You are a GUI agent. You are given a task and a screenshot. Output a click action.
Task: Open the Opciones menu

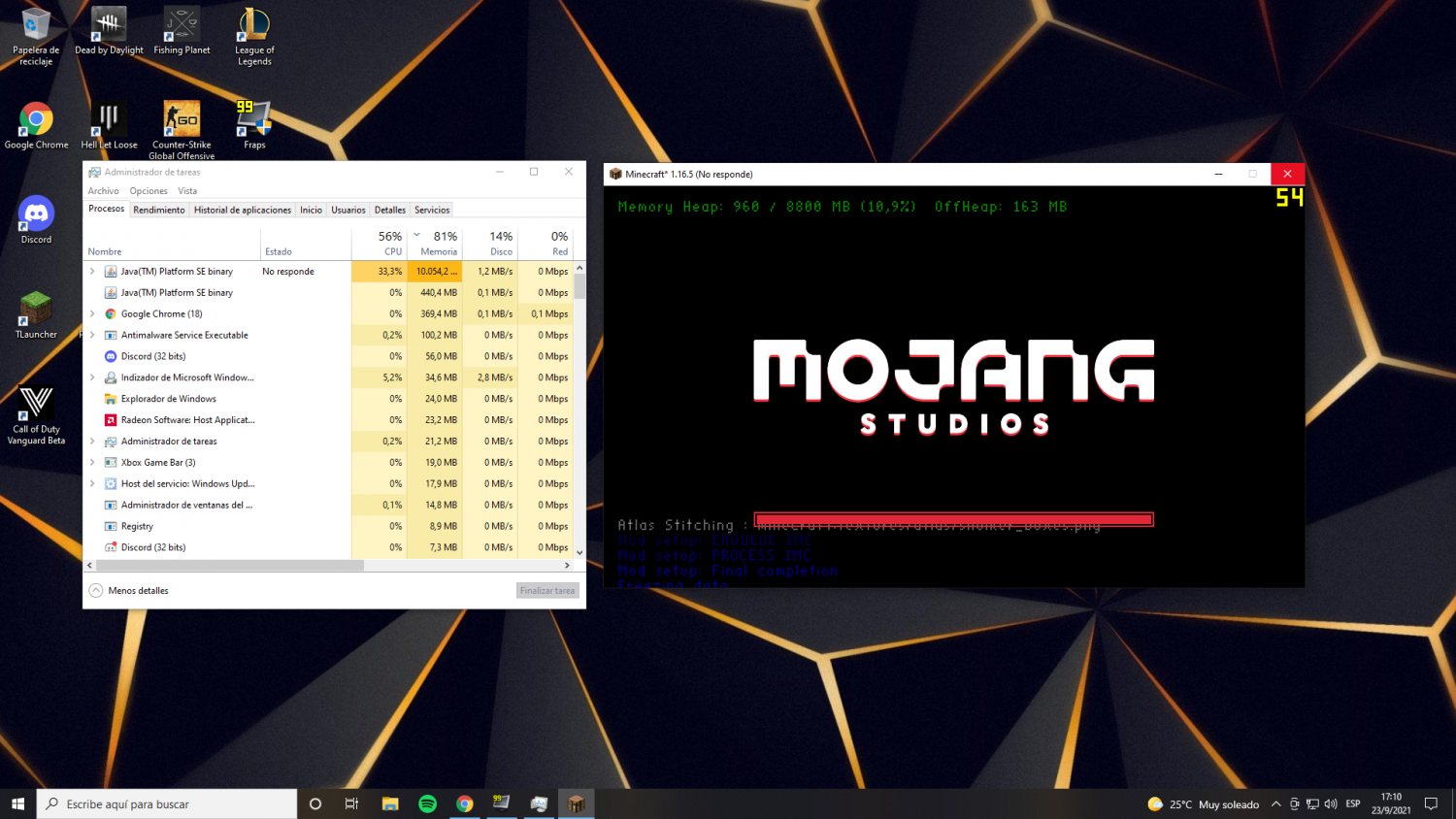pyautogui.click(x=149, y=191)
